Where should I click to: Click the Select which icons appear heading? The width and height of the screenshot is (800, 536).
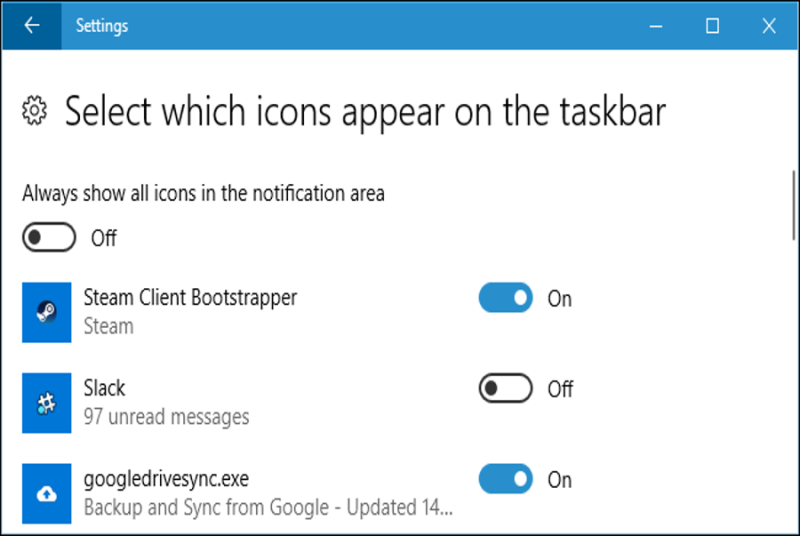tap(365, 112)
